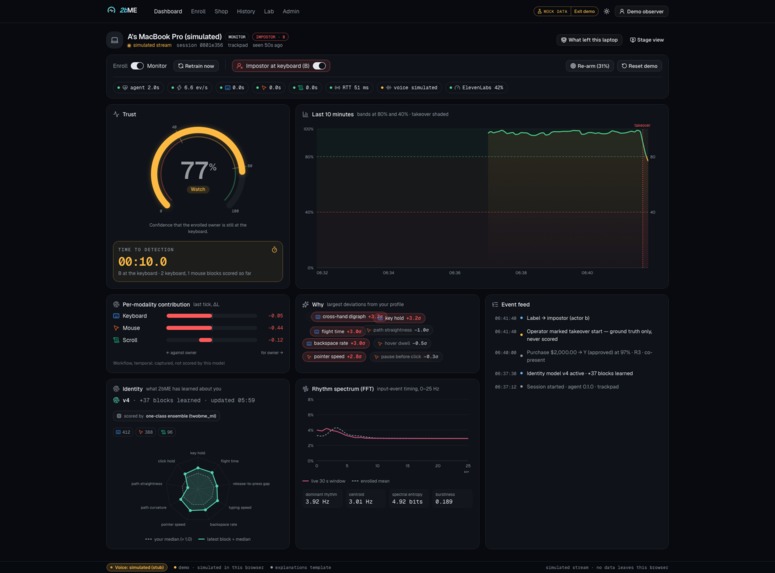Screen dimensions: 775x573
Task: Click the 6.6 ev/s status chip
Action: pyautogui.click(x=189, y=88)
